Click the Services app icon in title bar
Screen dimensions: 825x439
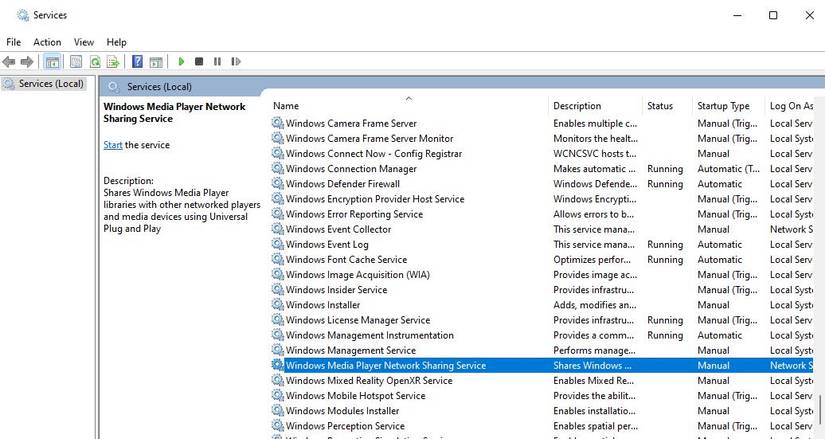(23, 15)
